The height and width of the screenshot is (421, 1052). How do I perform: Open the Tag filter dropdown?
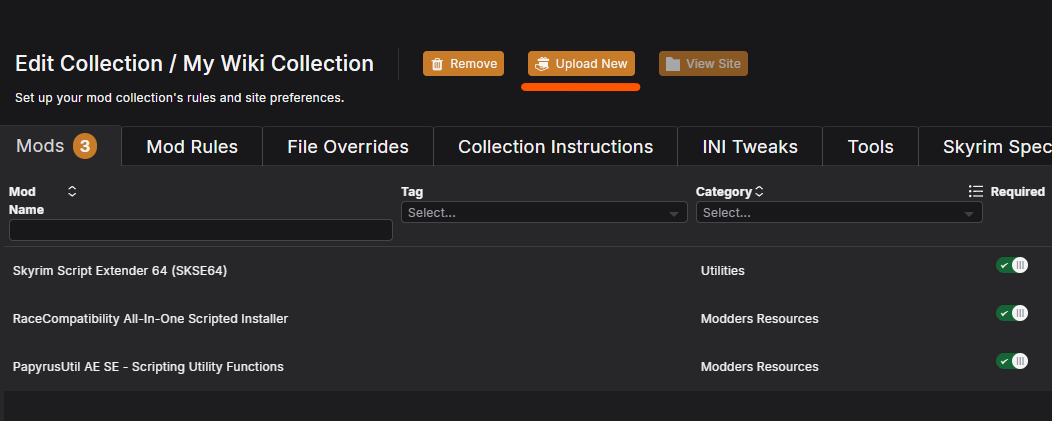pyautogui.click(x=543, y=213)
